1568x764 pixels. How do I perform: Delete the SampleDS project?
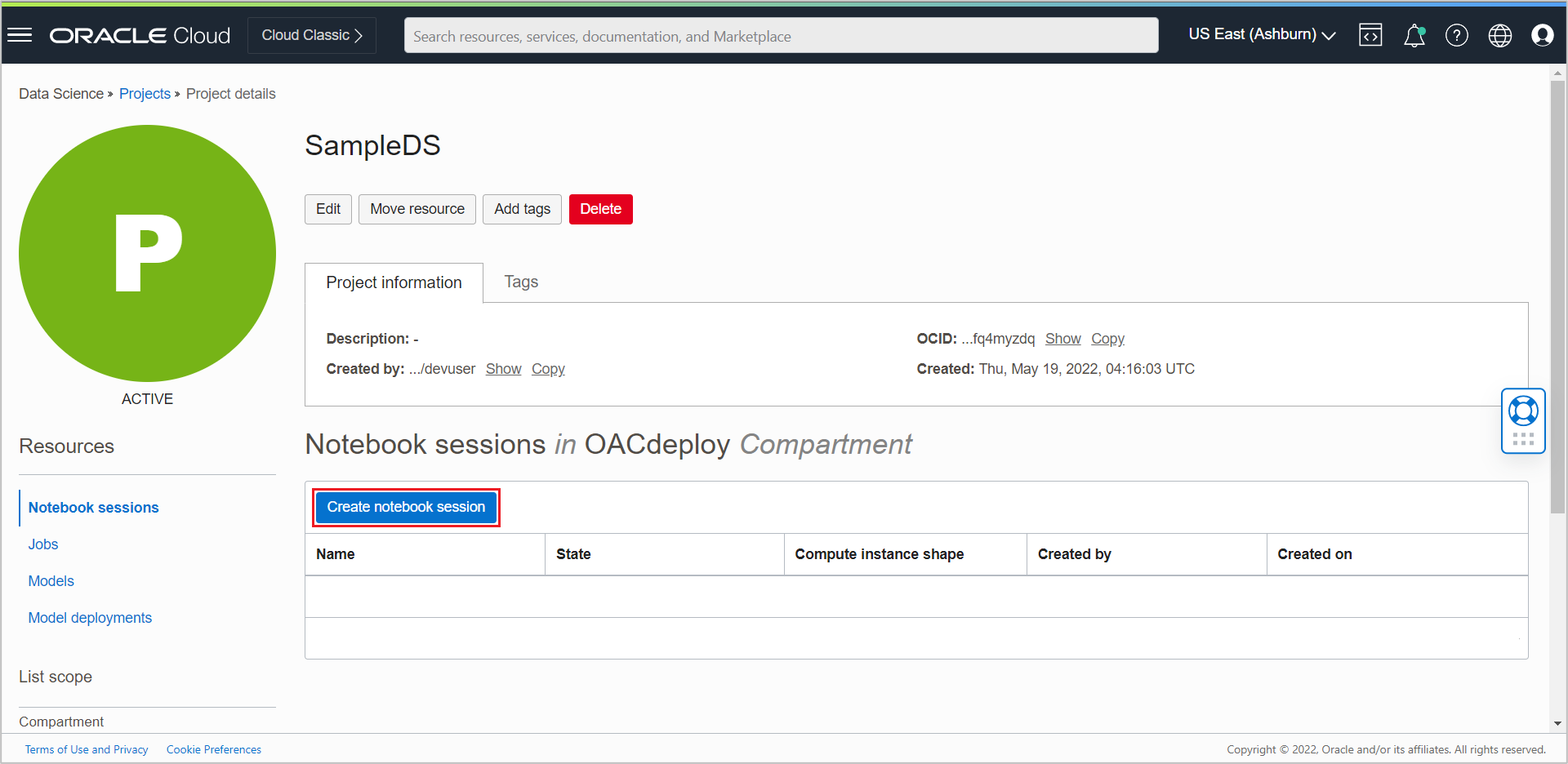(x=601, y=209)
